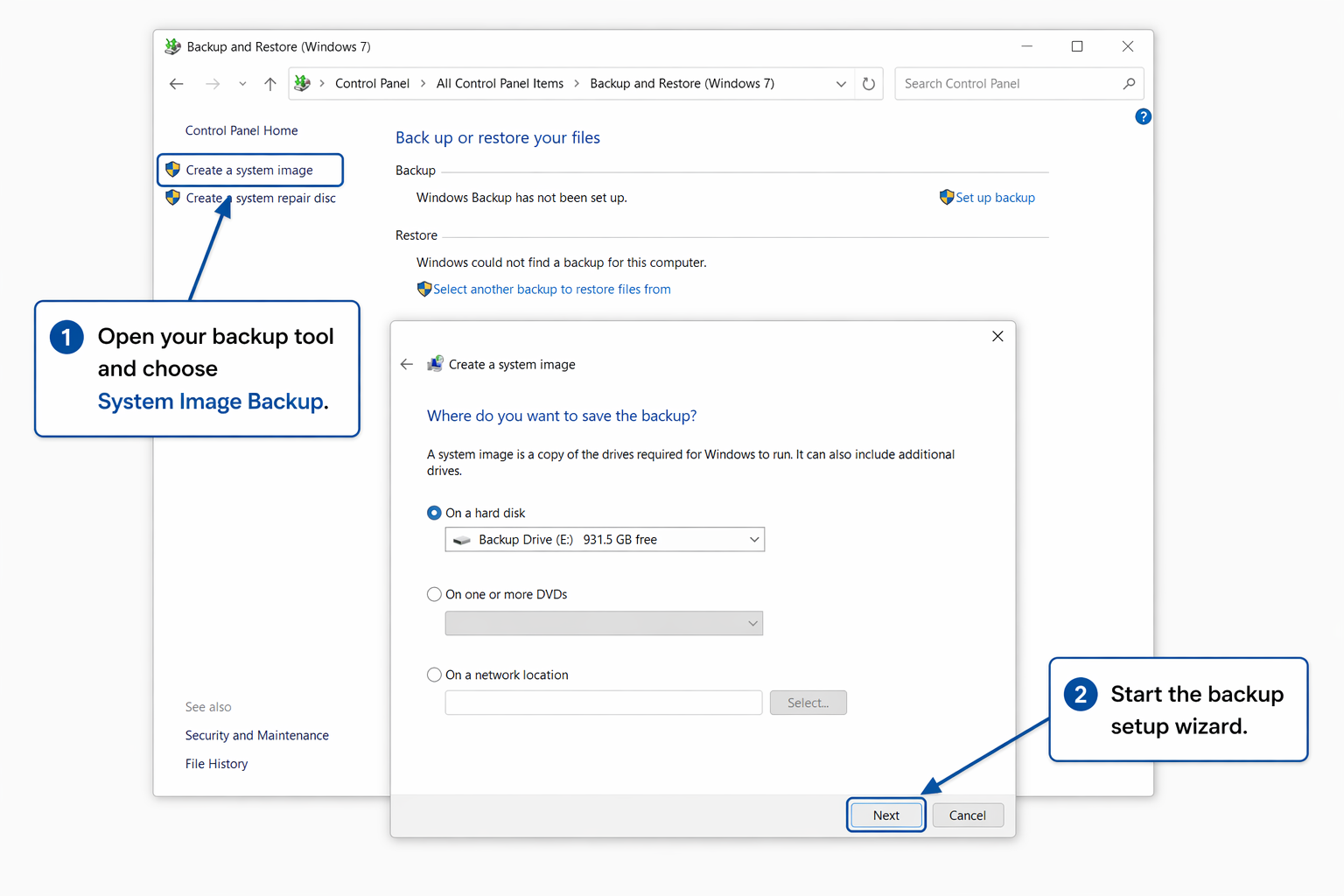1344x896 pixels.
Task: Click the 'Set up backup' link
Action: 995,198
